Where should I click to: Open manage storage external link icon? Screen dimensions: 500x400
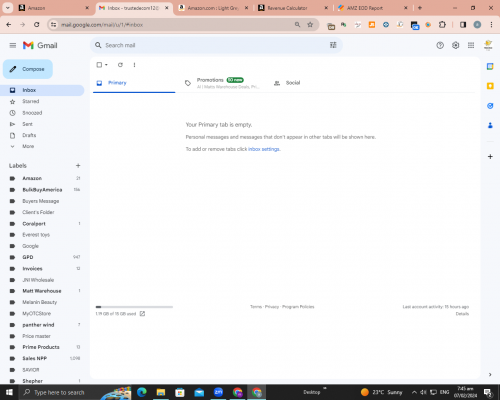click(142, 314)
